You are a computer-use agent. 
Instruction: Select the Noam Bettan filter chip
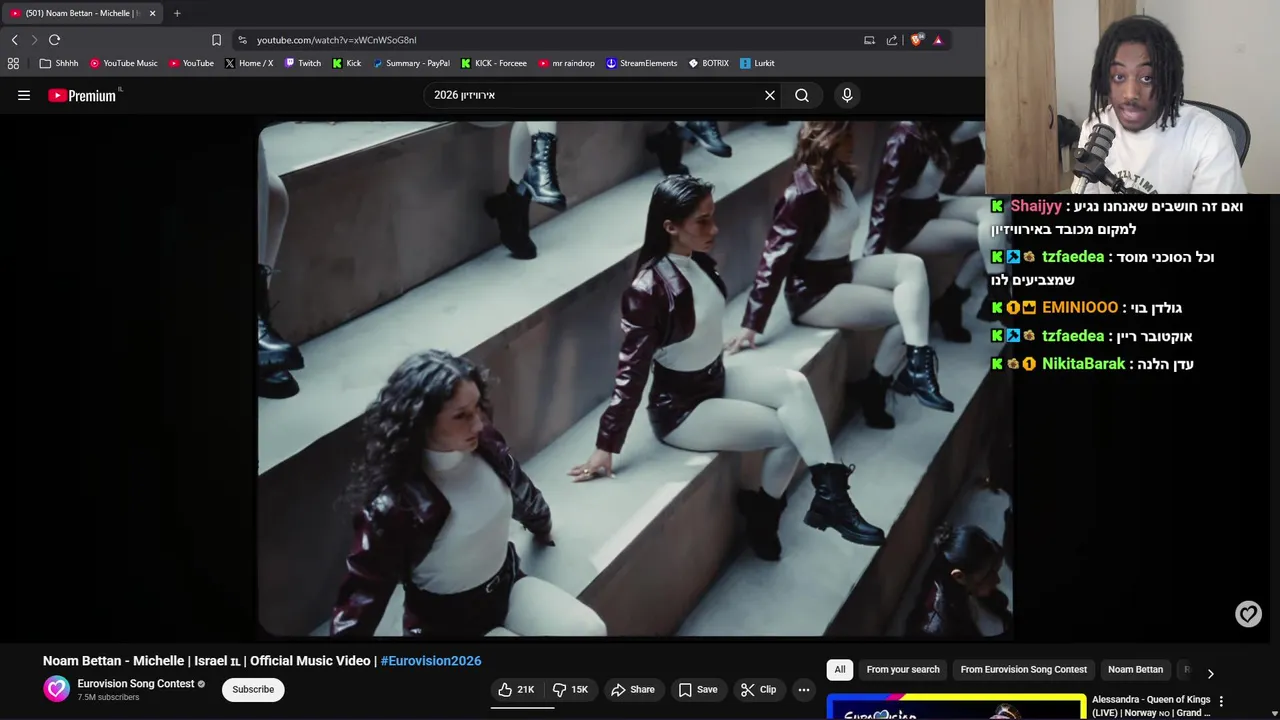[x=1135, y=669]
